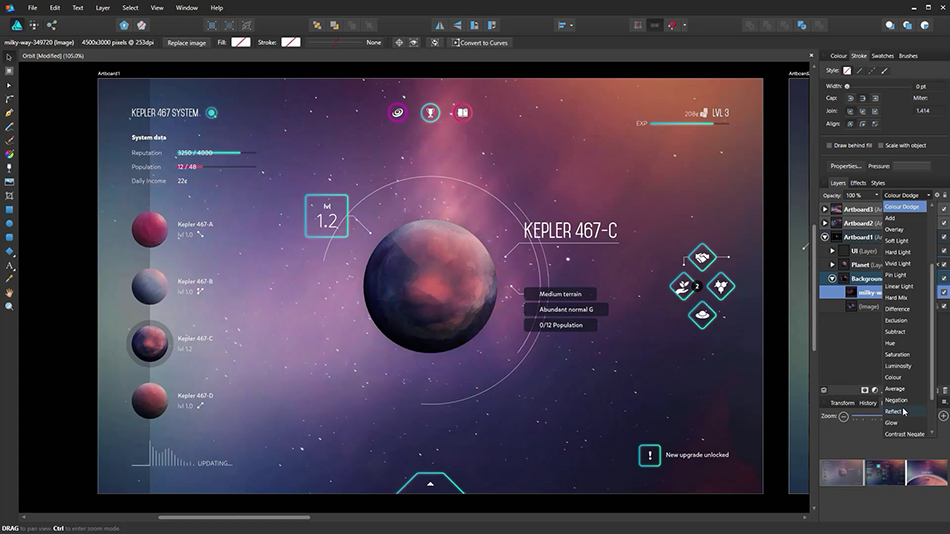Toggle visibility checkbox for Artboard3 layer
950x534 pixels.
tap(943, 209)
